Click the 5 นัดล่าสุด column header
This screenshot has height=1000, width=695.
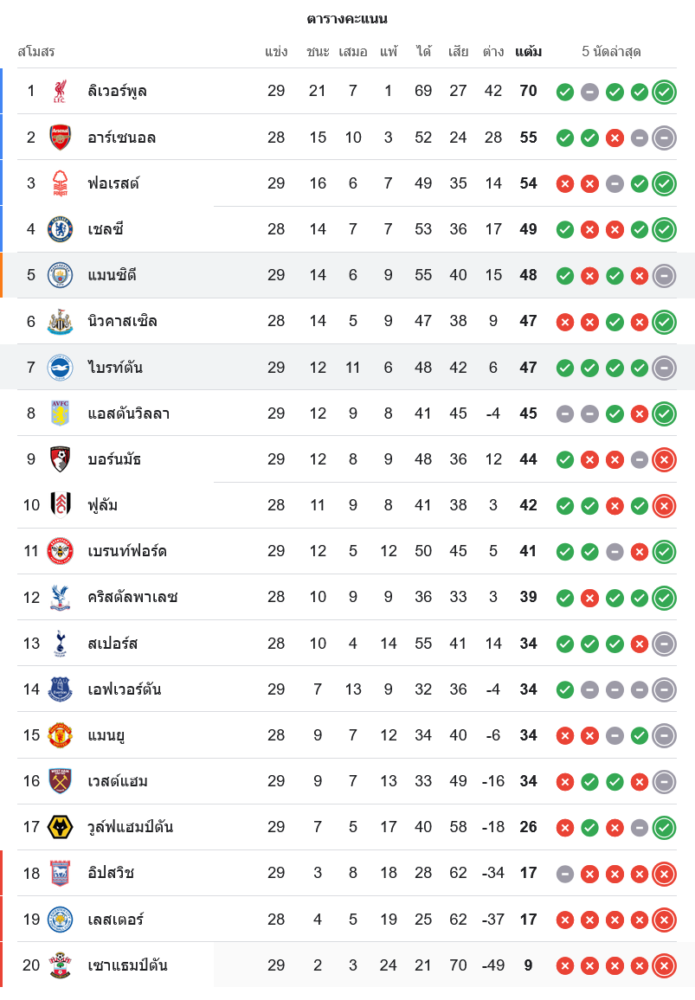click(611, 51)
